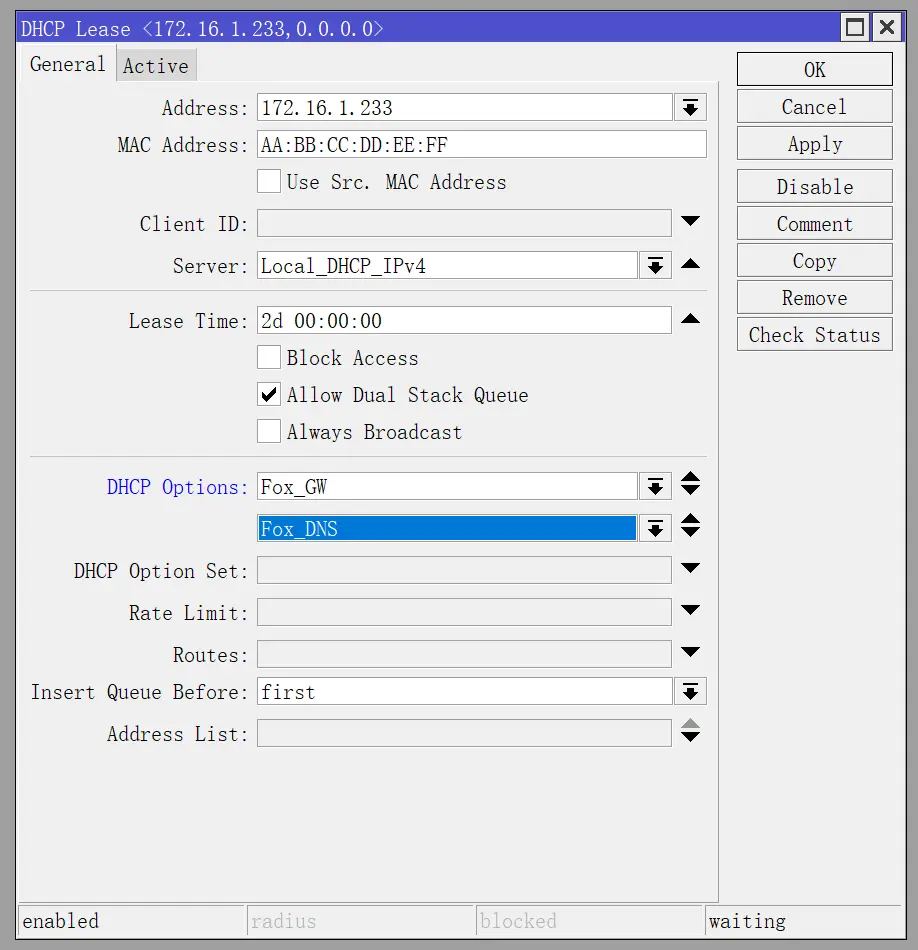The height and width of the screenshot is (950, 918).
Task: Click the highlighted Fox_DNS field
Action: pyautogui.click(x=447, y=528)
